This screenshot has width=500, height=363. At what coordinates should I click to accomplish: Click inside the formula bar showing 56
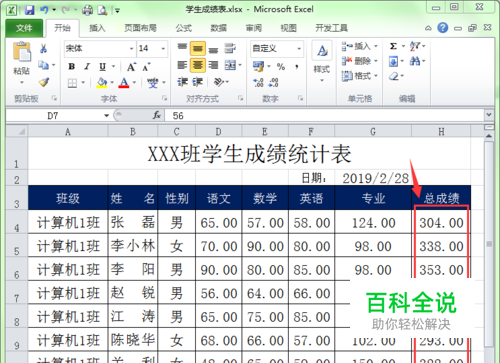(325, 116)
